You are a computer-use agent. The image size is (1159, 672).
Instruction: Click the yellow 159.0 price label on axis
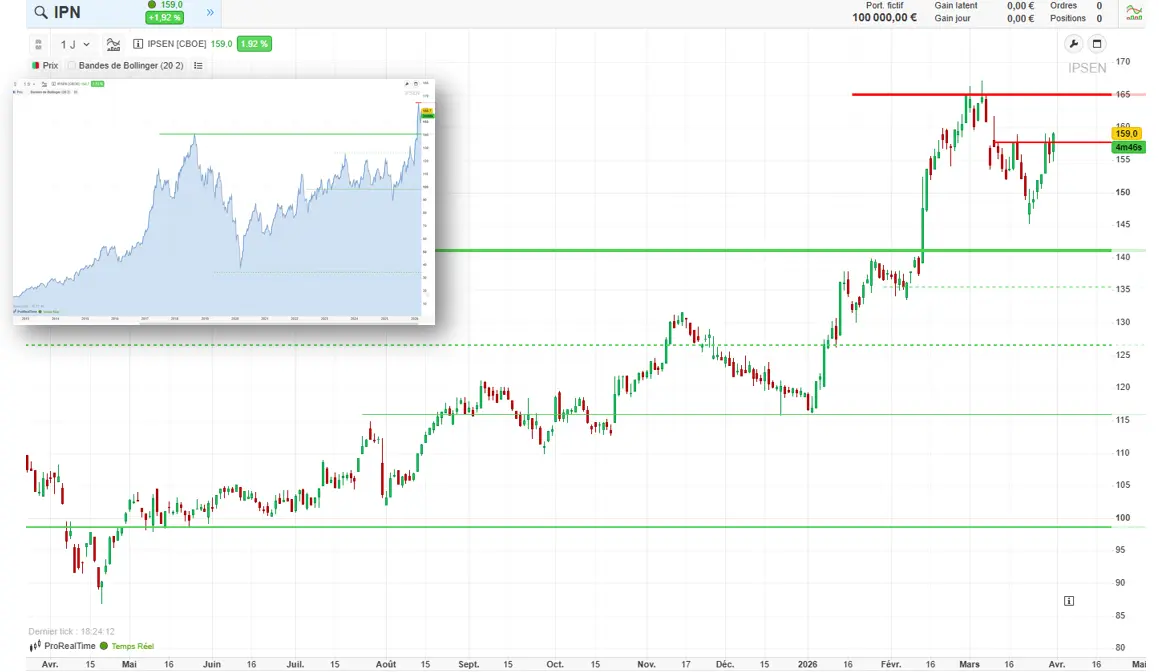1127,133
